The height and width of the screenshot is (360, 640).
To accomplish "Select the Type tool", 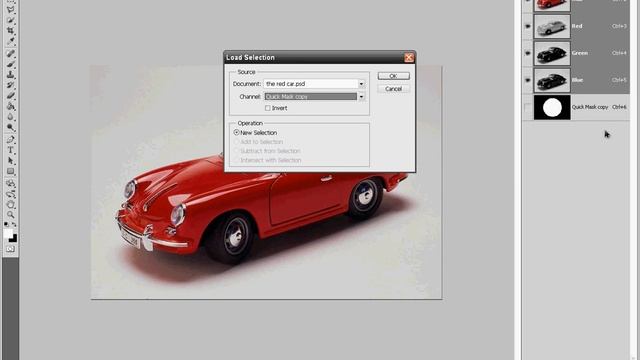I will (x=11, y=150).
